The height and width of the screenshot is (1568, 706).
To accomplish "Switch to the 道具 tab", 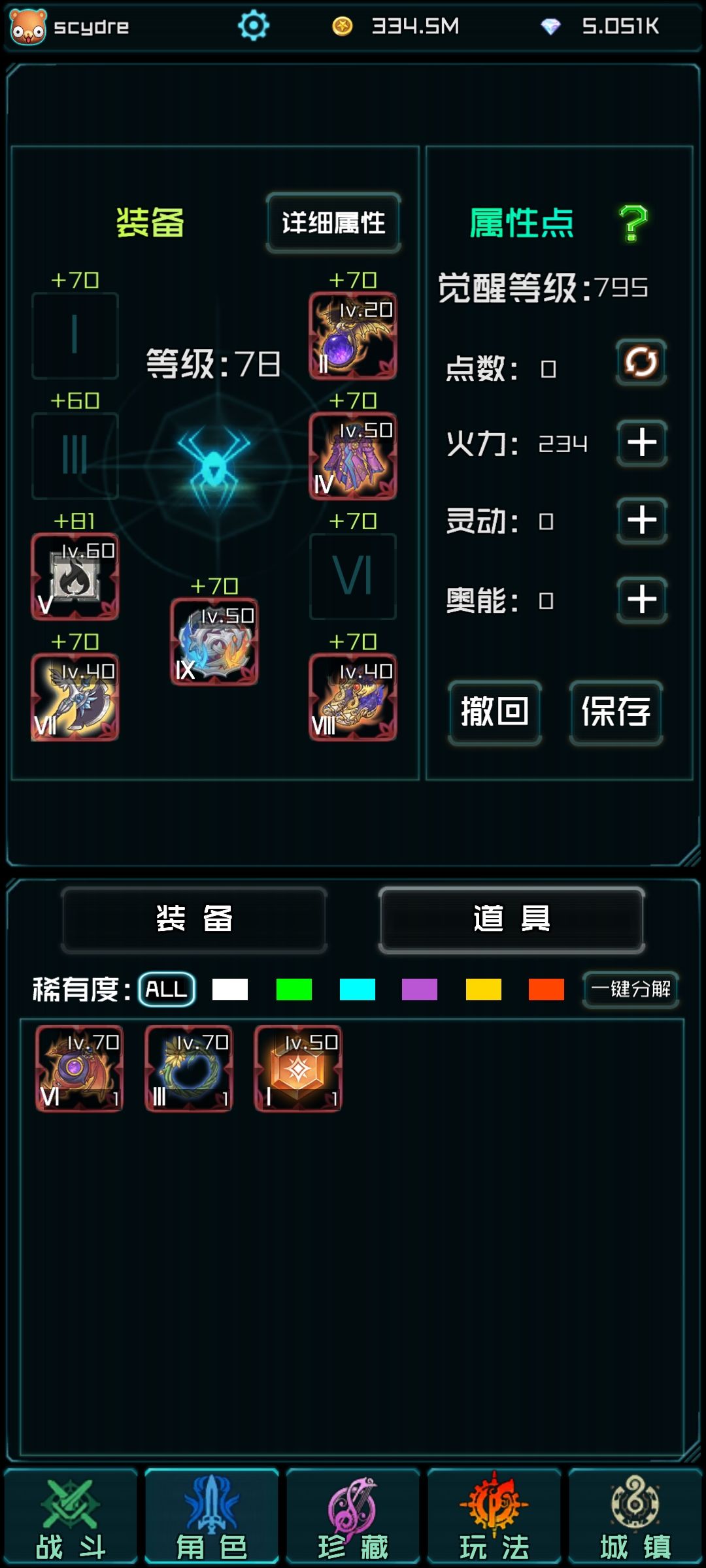I will click(512, 919).
